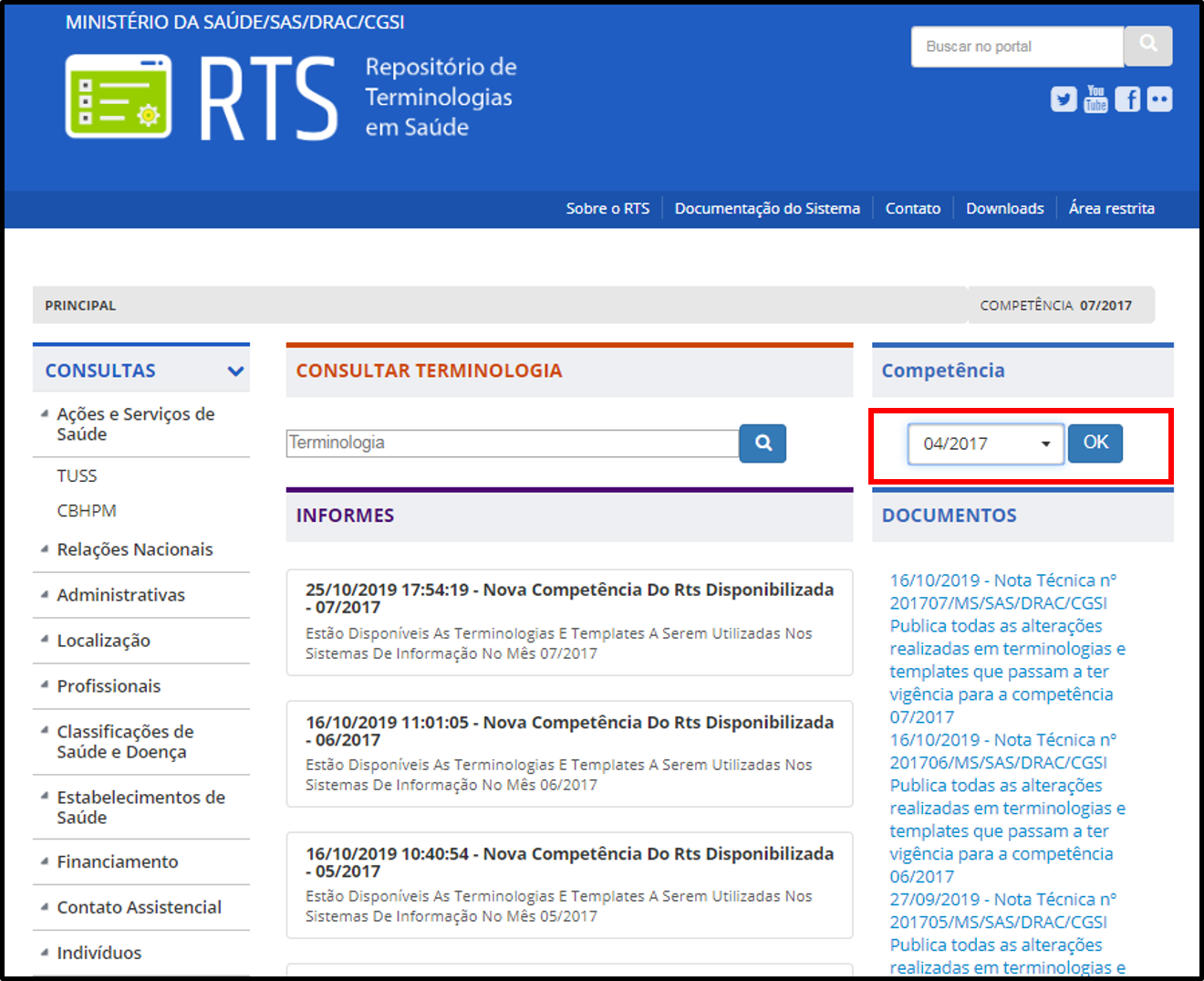Open the Flickr social icon
The height and width of the screenshot is (981, 1204).
[1159, 99]
